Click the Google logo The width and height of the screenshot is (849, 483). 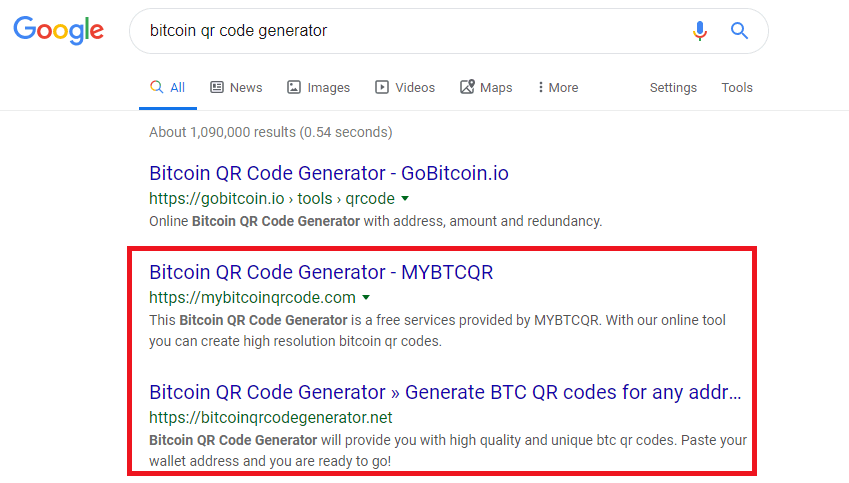(x=58, y=31)
